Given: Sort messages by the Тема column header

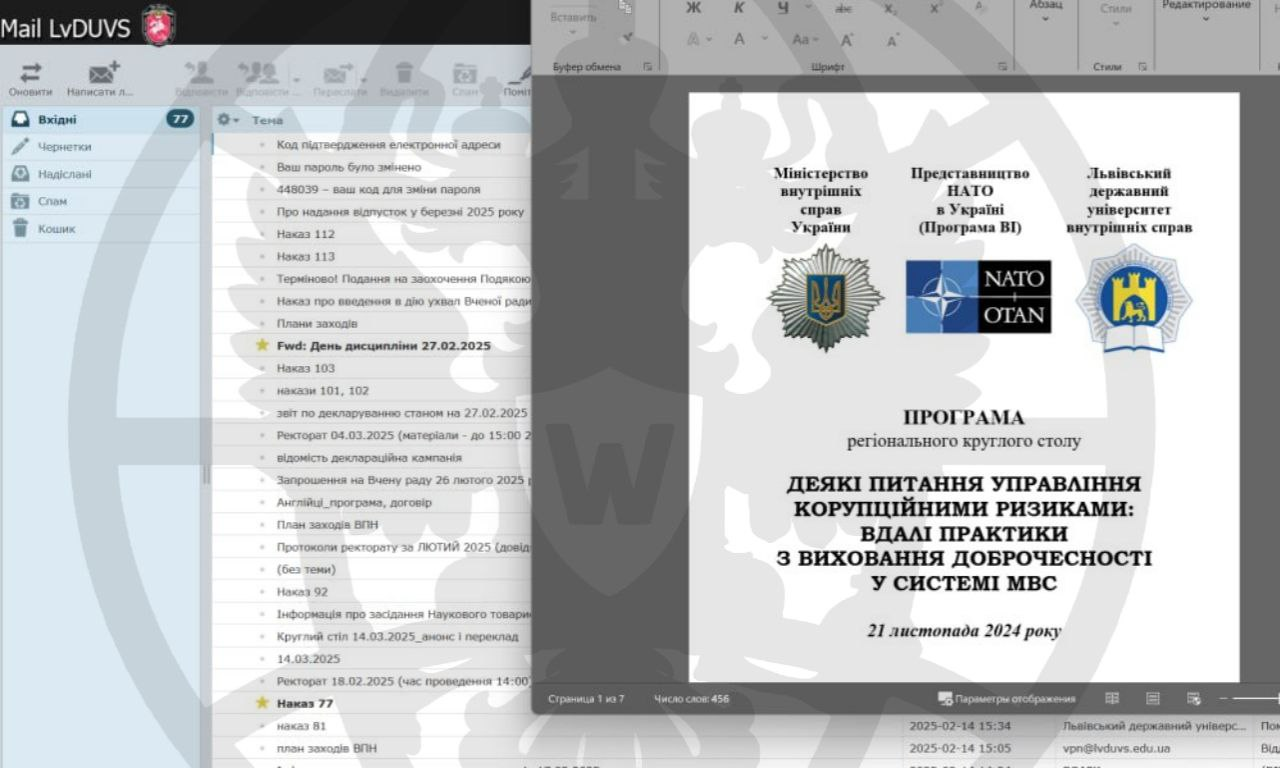Looking at the screenshot, I should click(x=267, y=120).
